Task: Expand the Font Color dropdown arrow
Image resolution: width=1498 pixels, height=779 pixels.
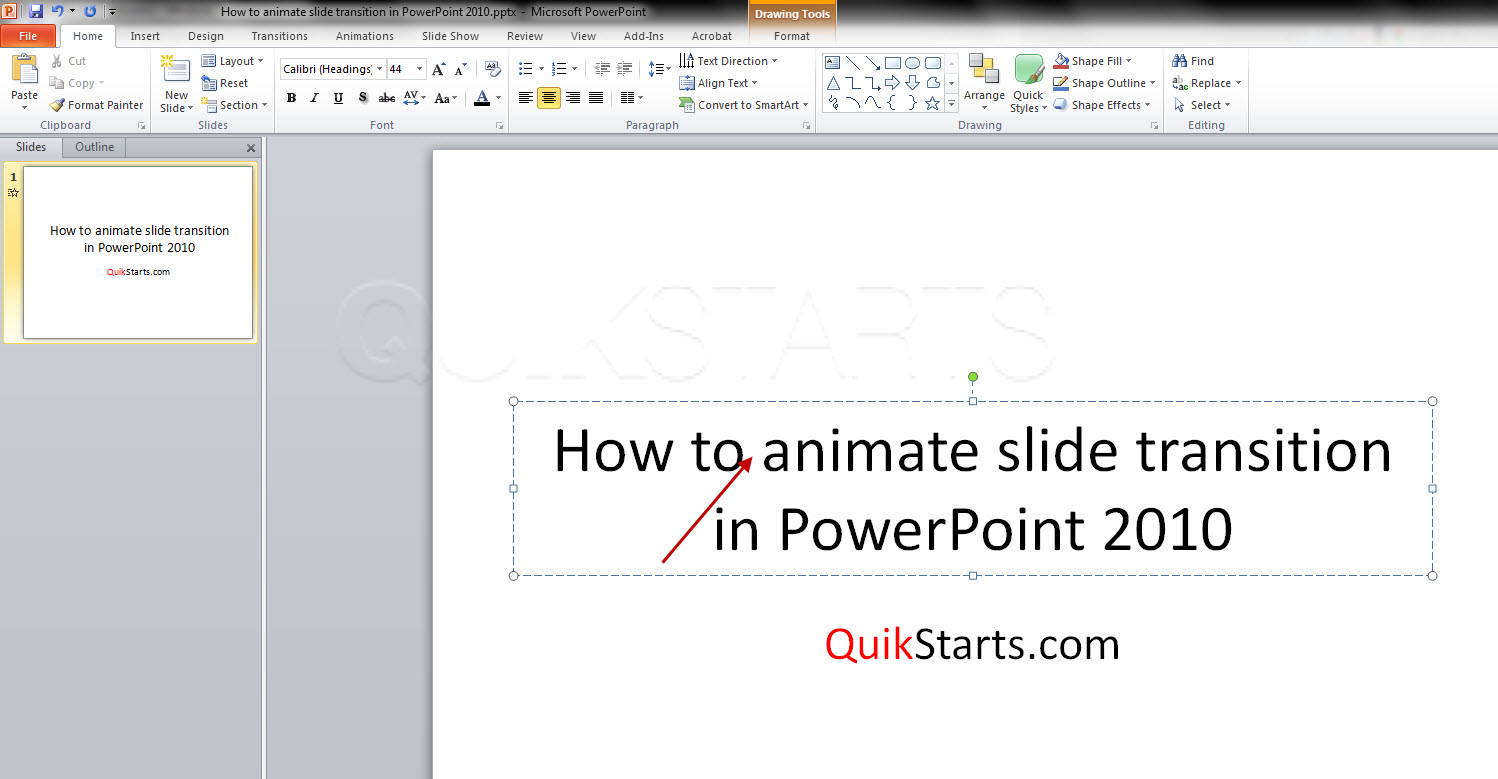Action: (498, 98)
